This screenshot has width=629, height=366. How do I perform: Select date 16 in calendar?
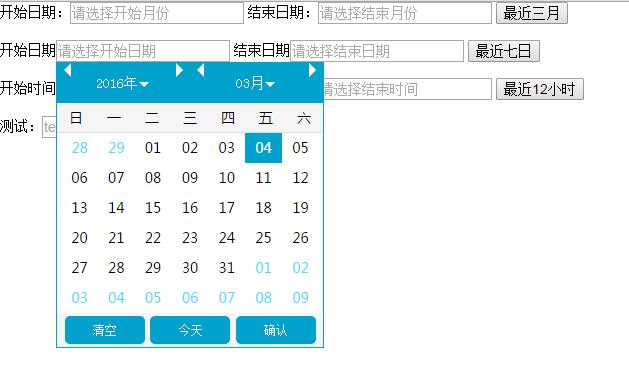click(x=190, y=208)
